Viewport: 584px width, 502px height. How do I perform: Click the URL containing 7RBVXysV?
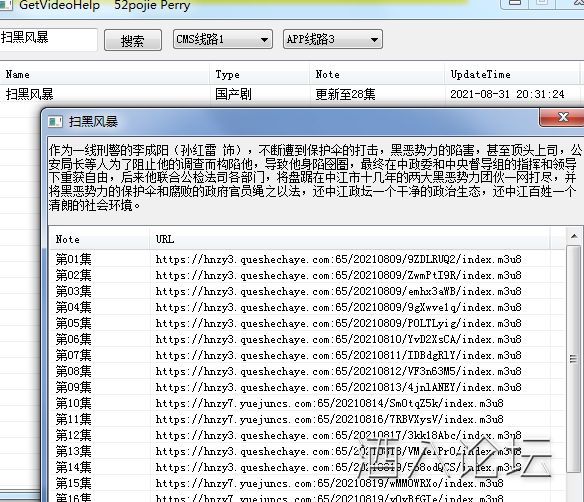tap(330, 419)
